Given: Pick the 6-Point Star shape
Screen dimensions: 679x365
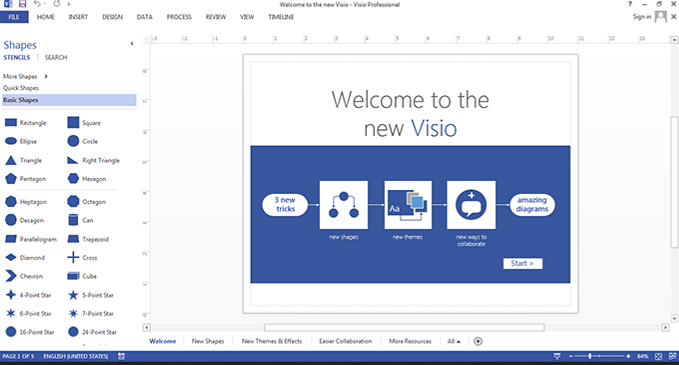Looking at the screenshot, I should coord(11,313).
